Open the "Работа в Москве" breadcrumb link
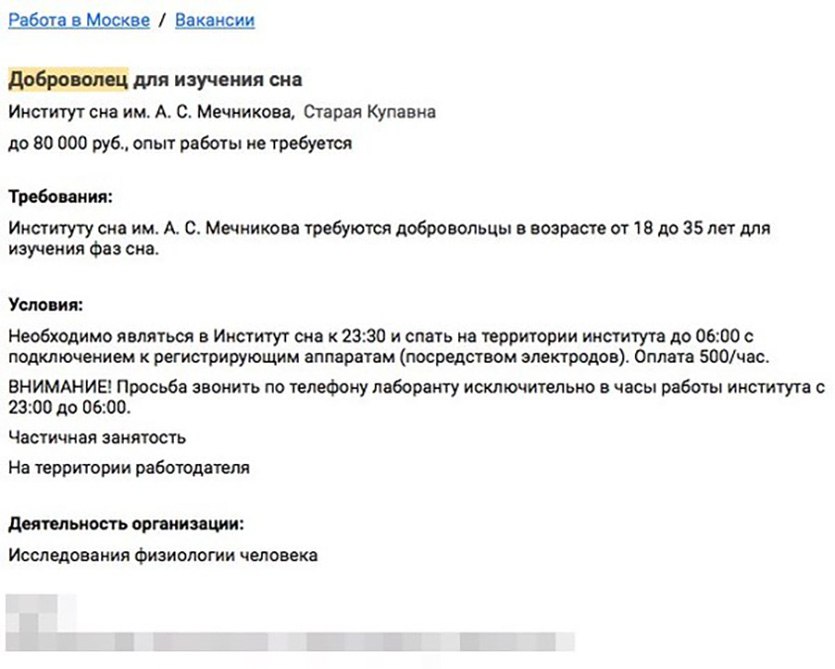This screenshot has width=835, height=669. tap(79, 20)
